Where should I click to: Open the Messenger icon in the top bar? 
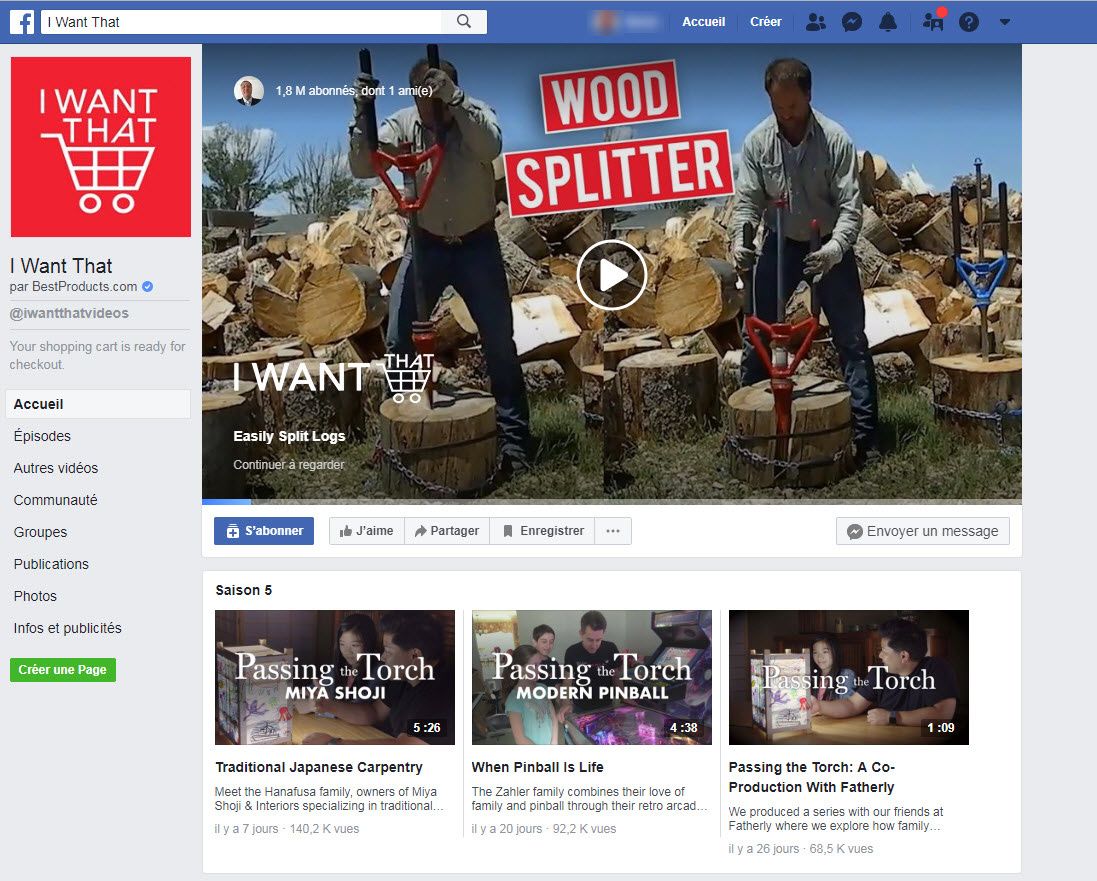(851, 22)
